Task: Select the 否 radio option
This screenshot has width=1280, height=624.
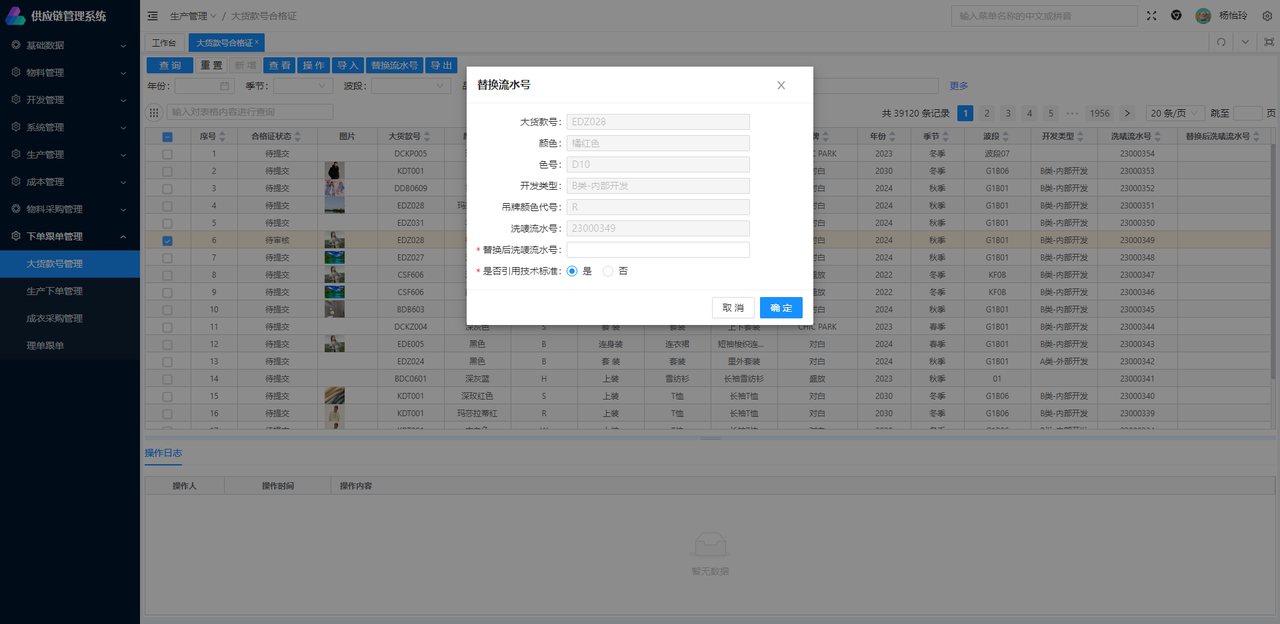Action: click(x=608, y=271)
